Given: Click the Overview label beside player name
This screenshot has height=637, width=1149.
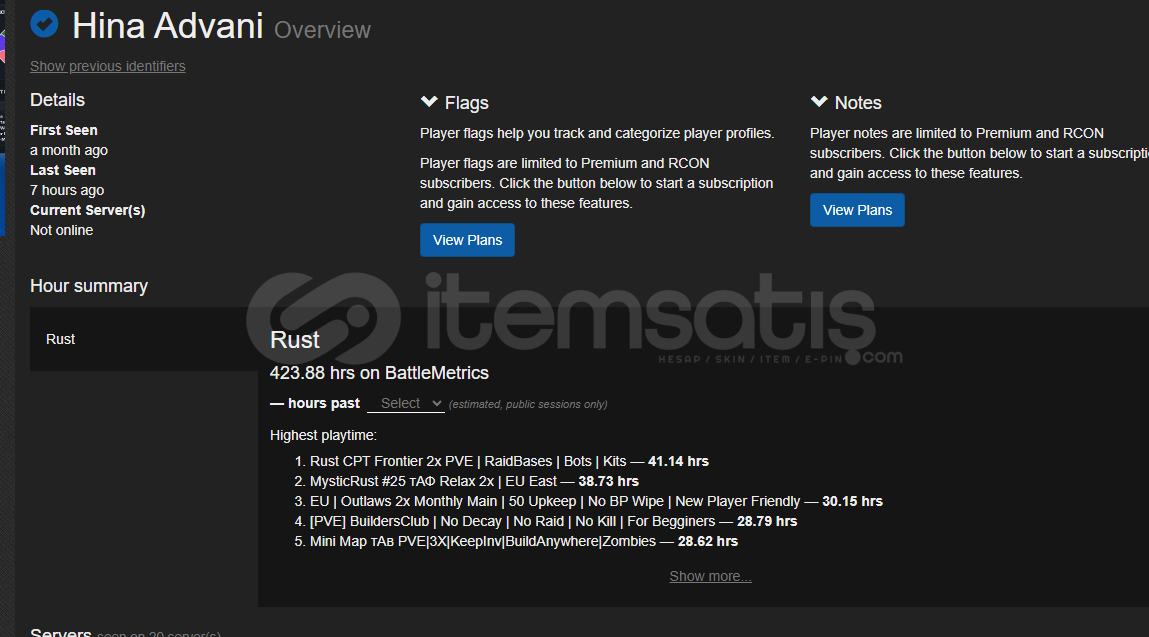Looking at the screenshot, I should pos(322,30).
